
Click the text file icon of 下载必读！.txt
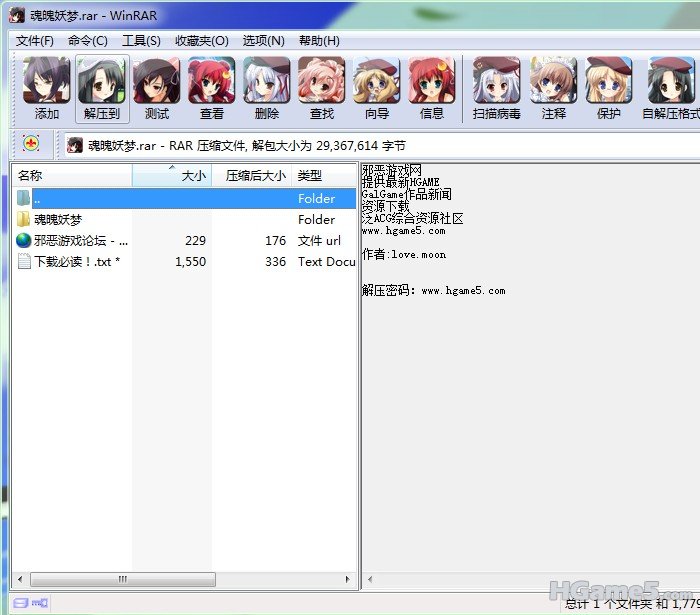click(24, 261)
